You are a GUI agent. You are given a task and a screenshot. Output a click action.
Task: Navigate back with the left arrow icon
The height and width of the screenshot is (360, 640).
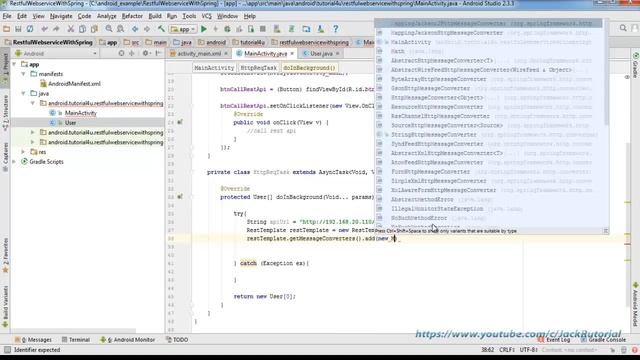pos(135,29)
